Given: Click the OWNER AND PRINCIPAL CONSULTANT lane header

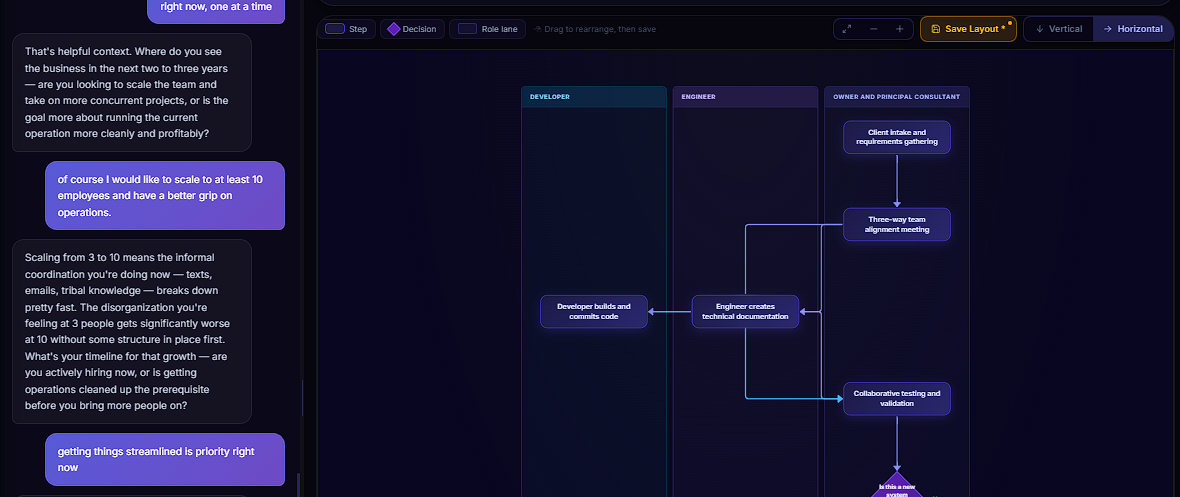Looking at the screenshot, I should coord(896,97).
